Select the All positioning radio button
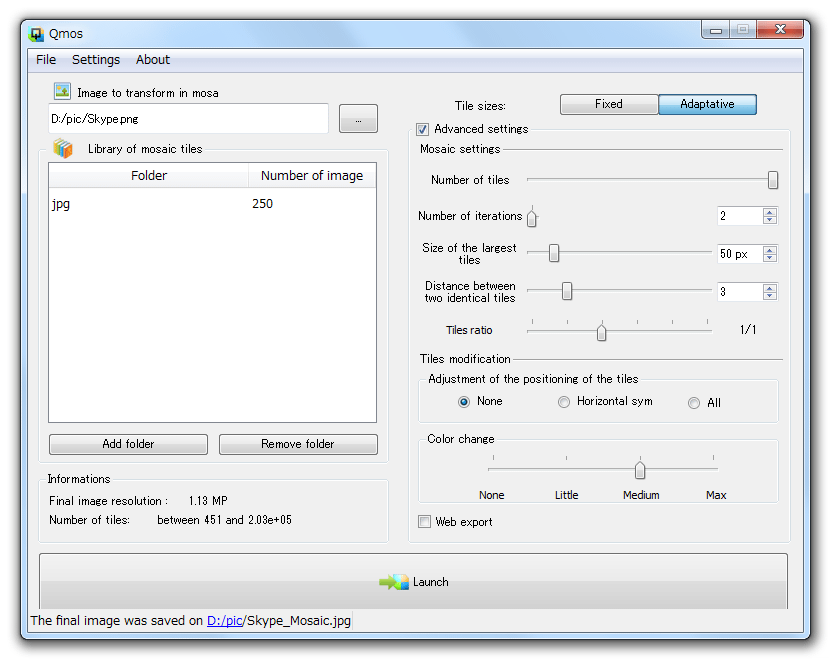This screenshot has width=834, height=663. pos(694,403)
